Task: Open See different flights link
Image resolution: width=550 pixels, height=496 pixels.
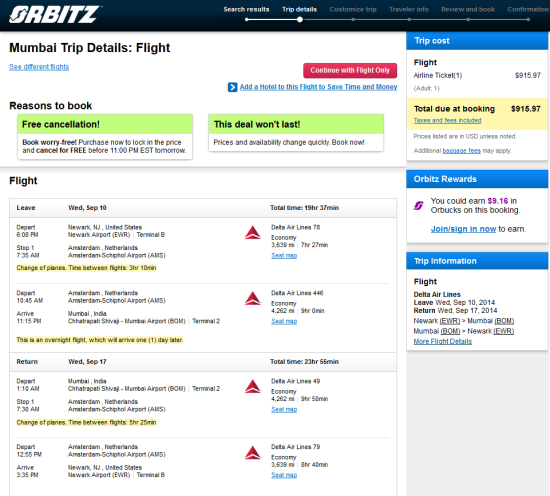Action: pos(39,67)
